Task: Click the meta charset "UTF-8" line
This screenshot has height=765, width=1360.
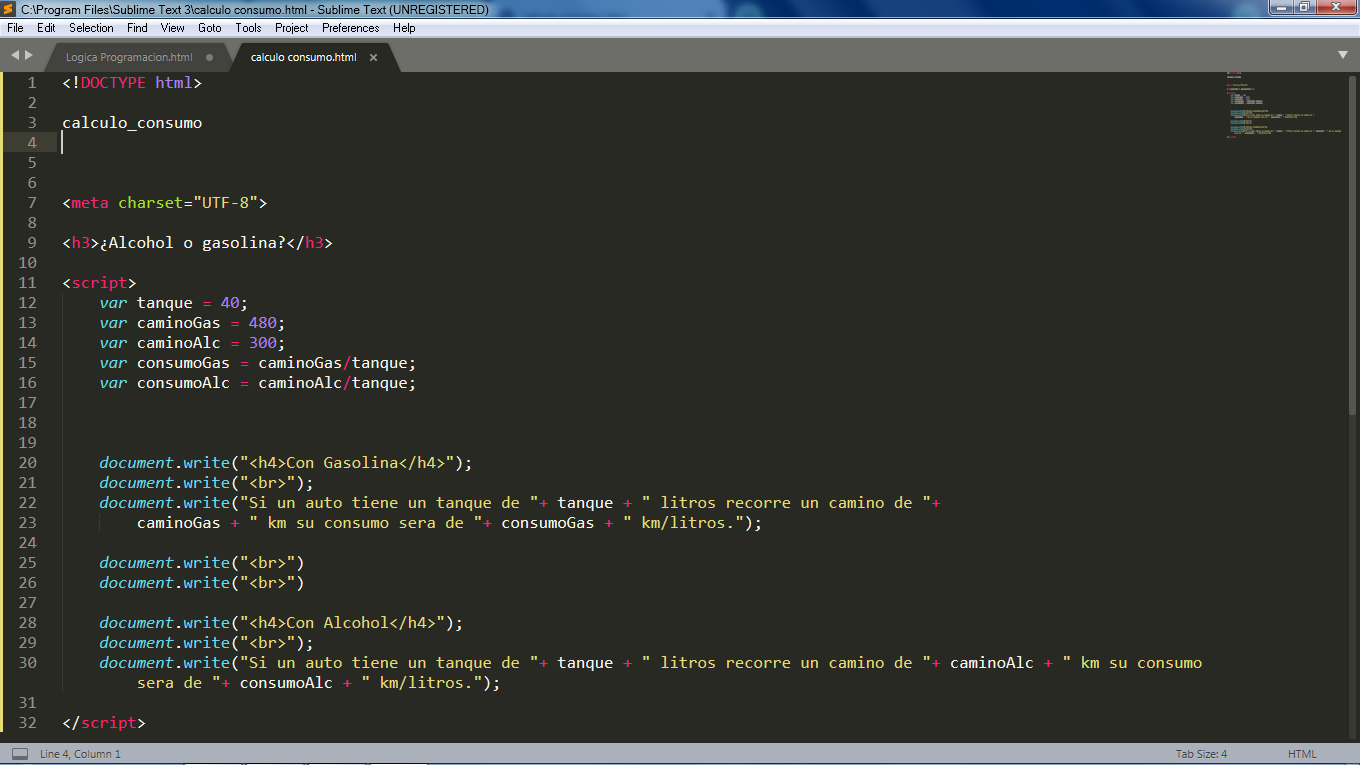Action: pos(165,203)
